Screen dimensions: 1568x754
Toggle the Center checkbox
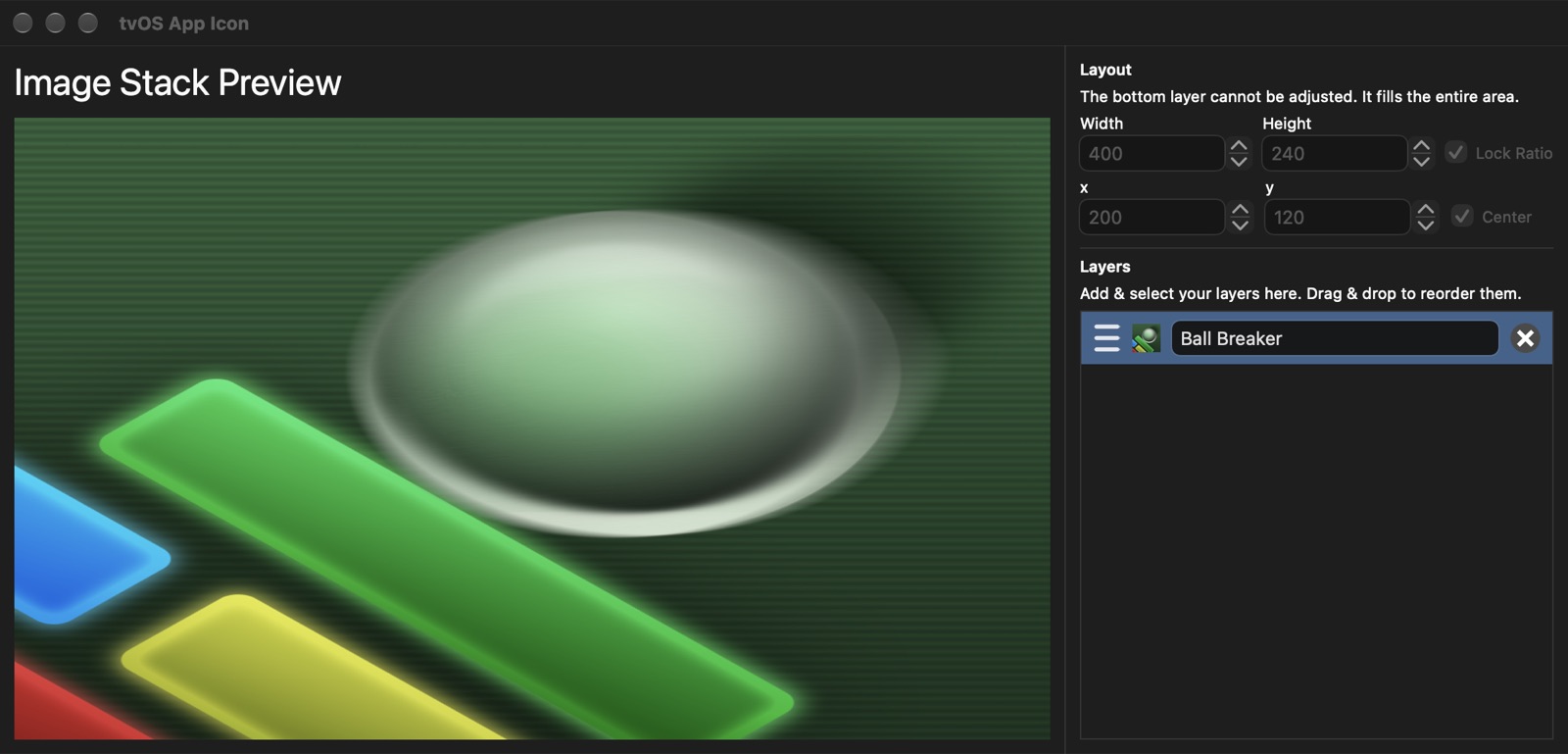coord(1462,216)
